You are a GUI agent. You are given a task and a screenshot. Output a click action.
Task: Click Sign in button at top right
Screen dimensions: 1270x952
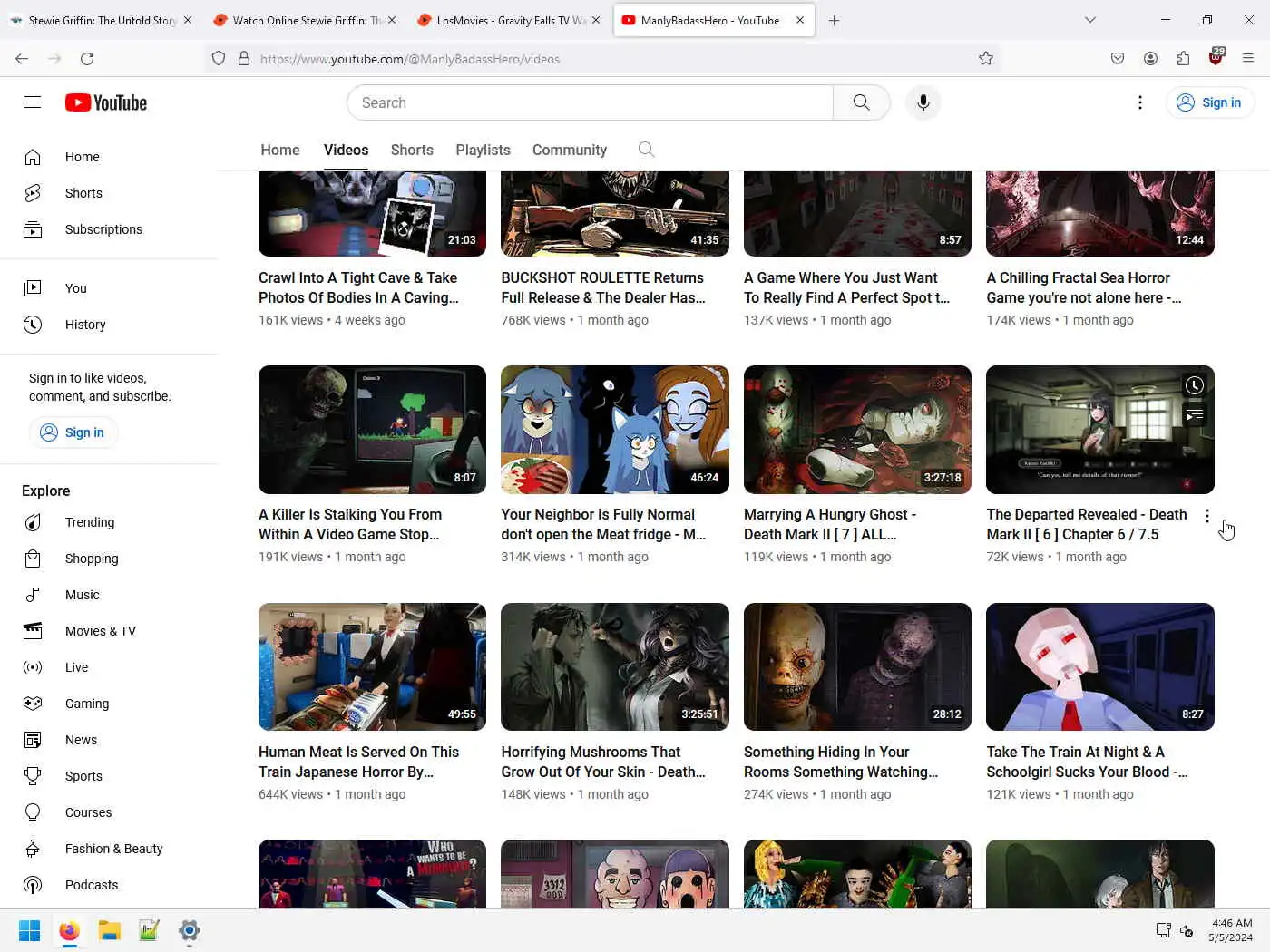pos(1210,102)
